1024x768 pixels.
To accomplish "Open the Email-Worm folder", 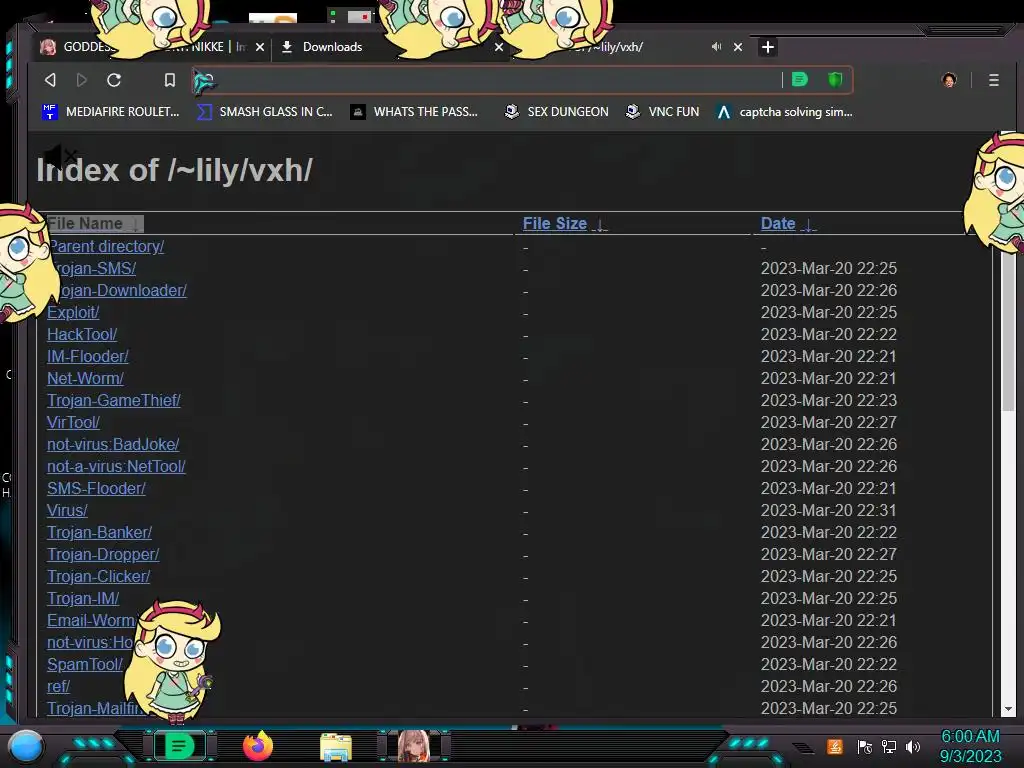I will point(91,620).
